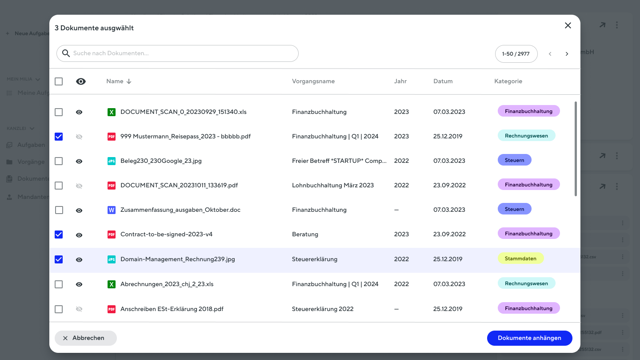
Task: Check the Beleg230_230Google_23.jpg checkbox
Action: pyautogui.click(x=59, y=161)
